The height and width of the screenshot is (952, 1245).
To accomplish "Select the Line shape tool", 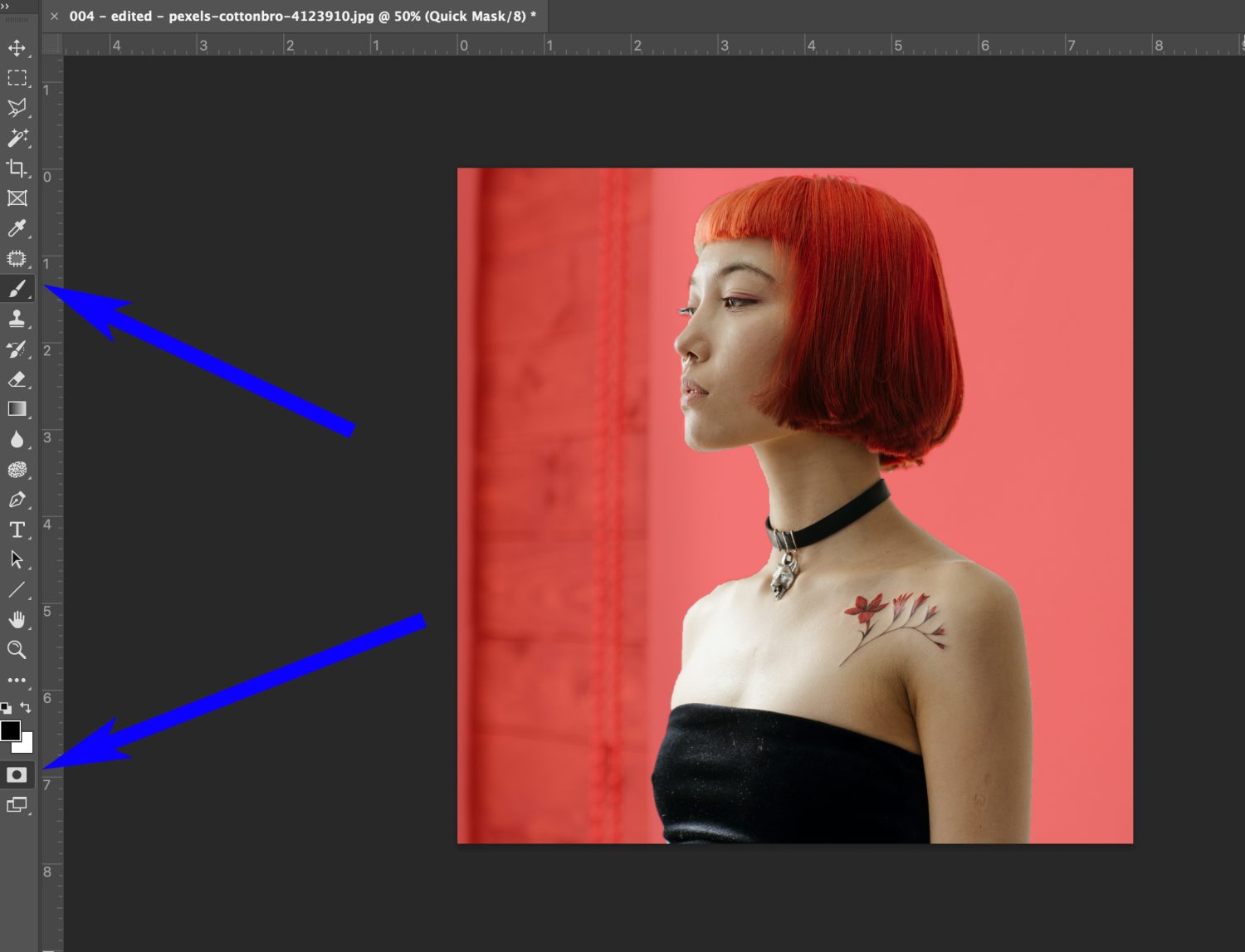I will point(17,590).
